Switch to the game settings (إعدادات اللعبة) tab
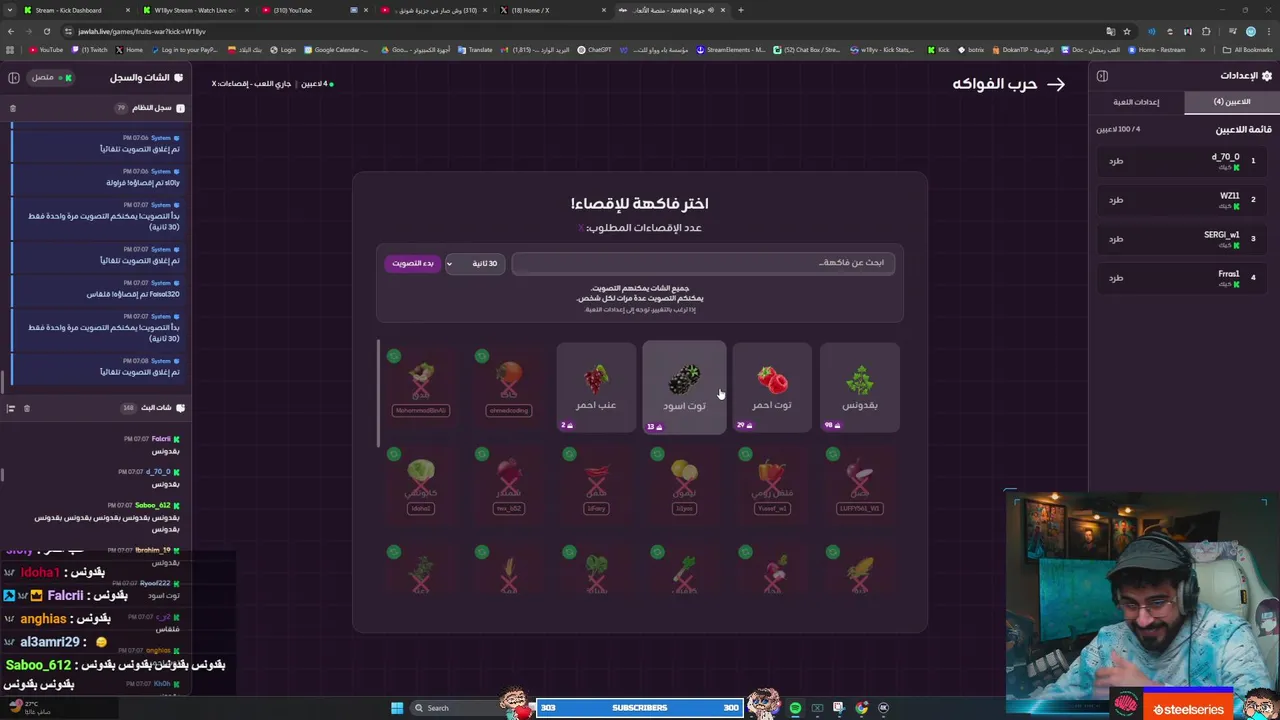Image resolution: width=1280 pixels, height=720 pixels. 1137,102
